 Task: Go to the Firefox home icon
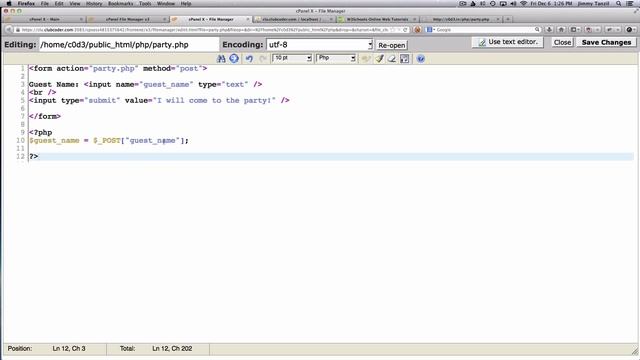[562, 30]
